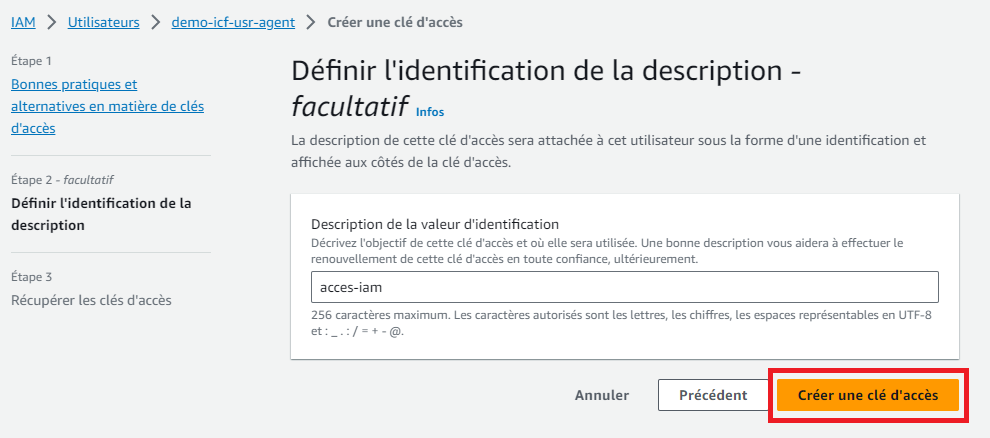Click chevron separator after IAM breadcrumb
The image size is (990, 438).
(x=52, y=23)
